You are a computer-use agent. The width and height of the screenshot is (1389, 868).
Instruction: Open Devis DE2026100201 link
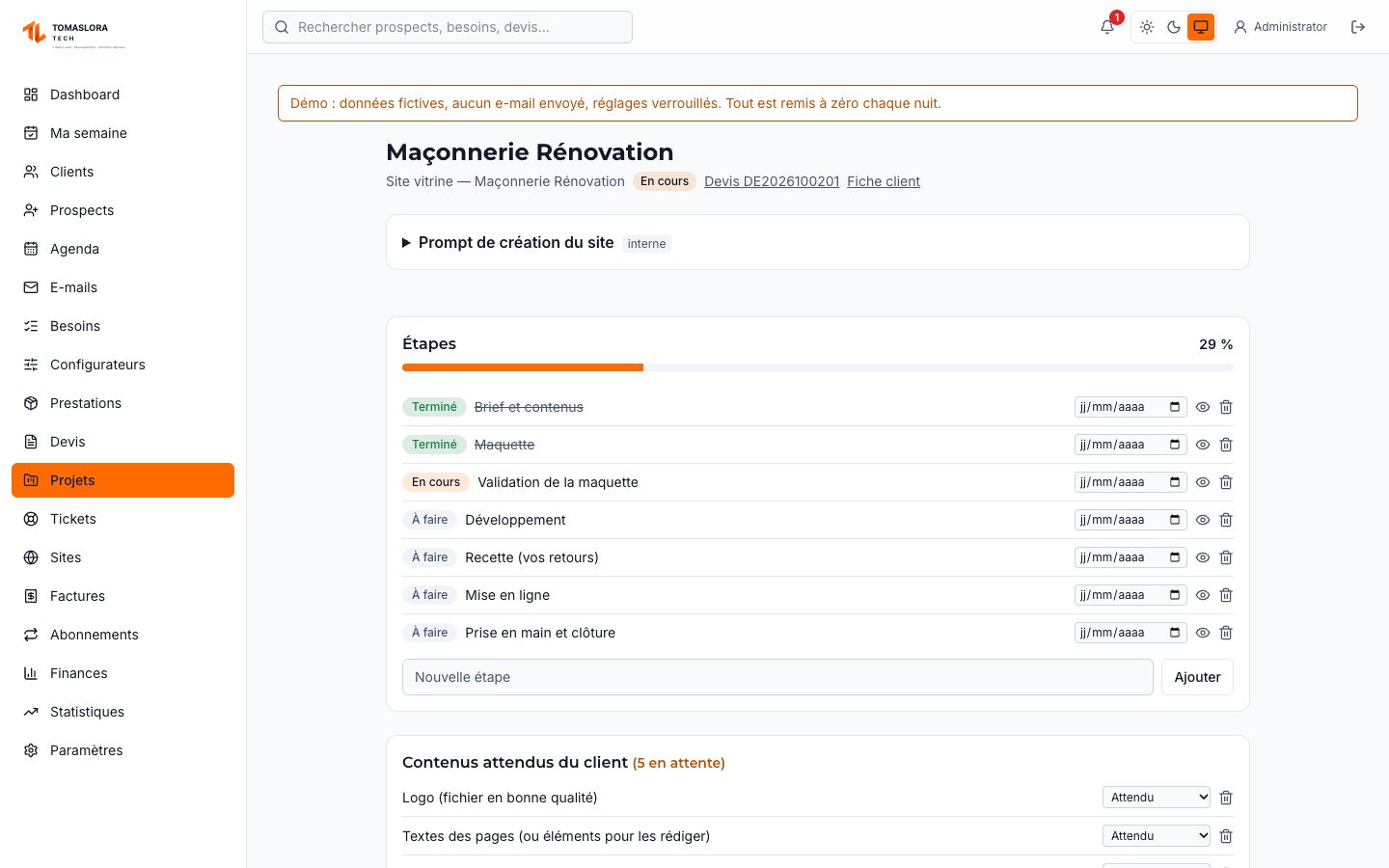coord(772,181)
